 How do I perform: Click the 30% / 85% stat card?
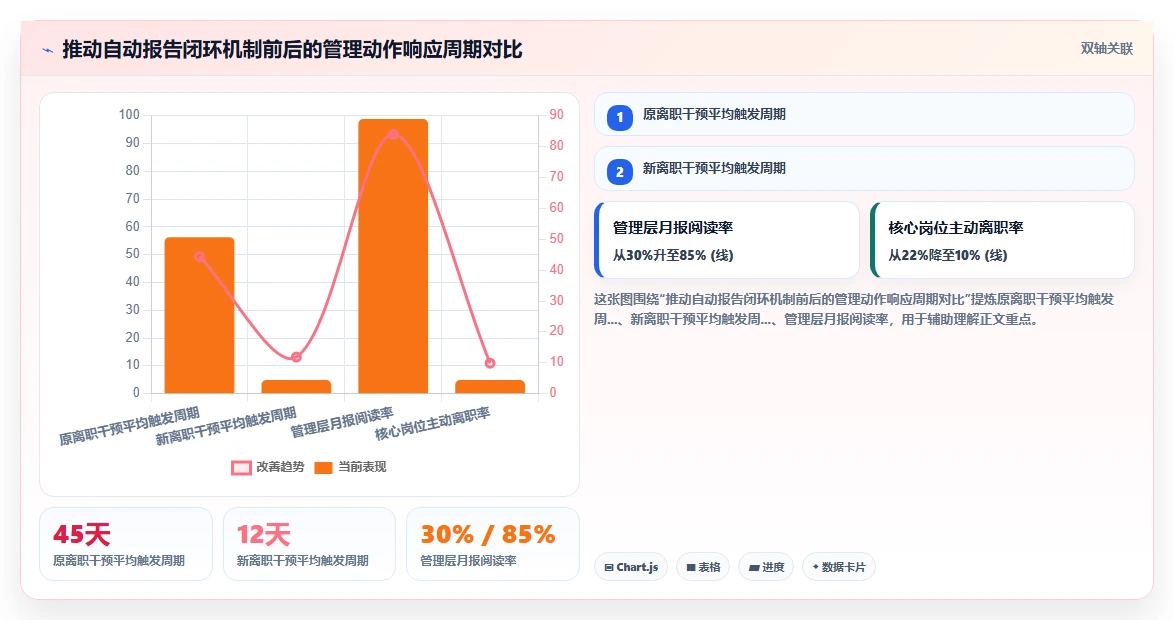click(493, 544)
